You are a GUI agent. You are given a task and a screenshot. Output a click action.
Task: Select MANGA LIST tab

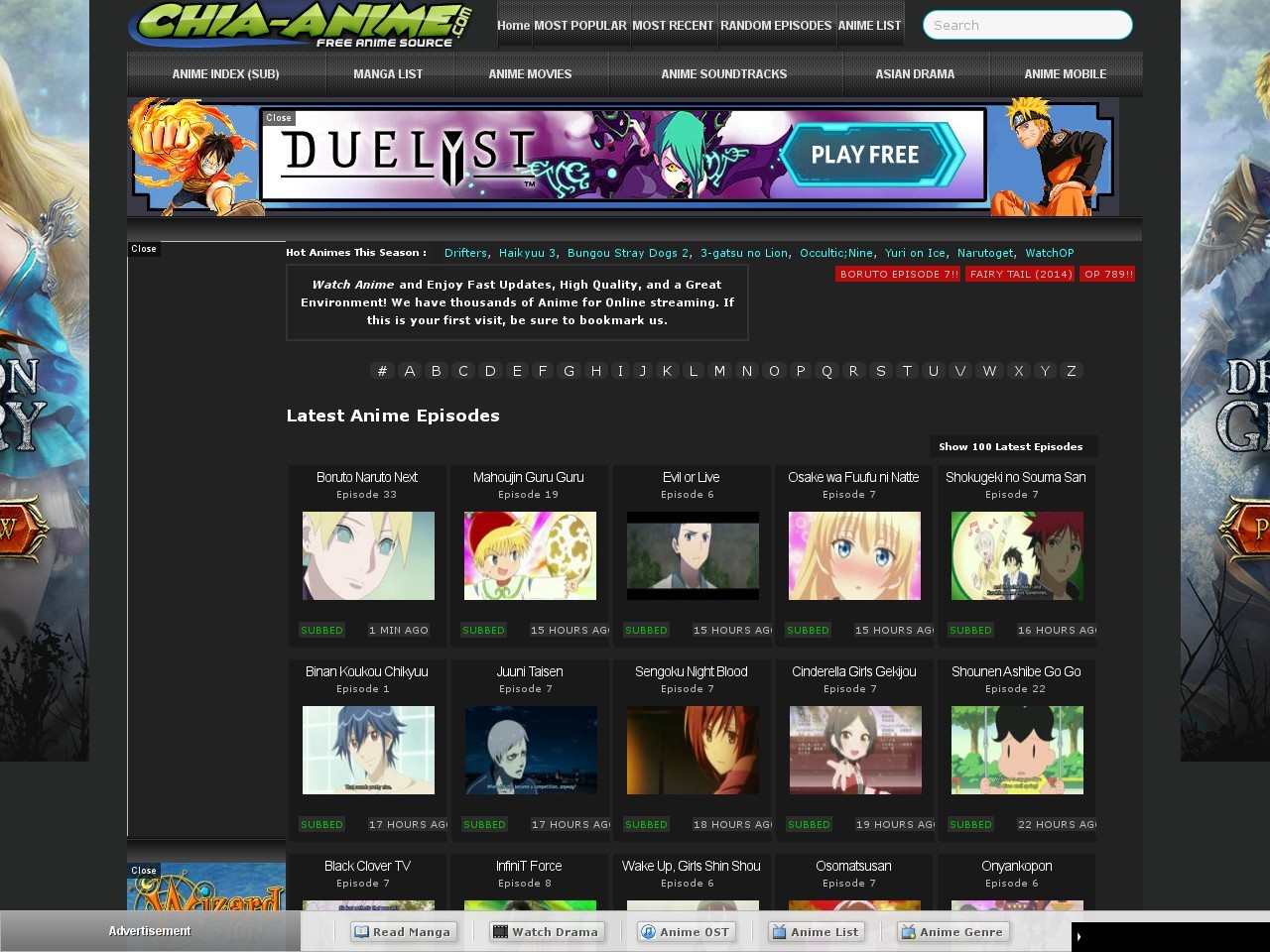388,74
